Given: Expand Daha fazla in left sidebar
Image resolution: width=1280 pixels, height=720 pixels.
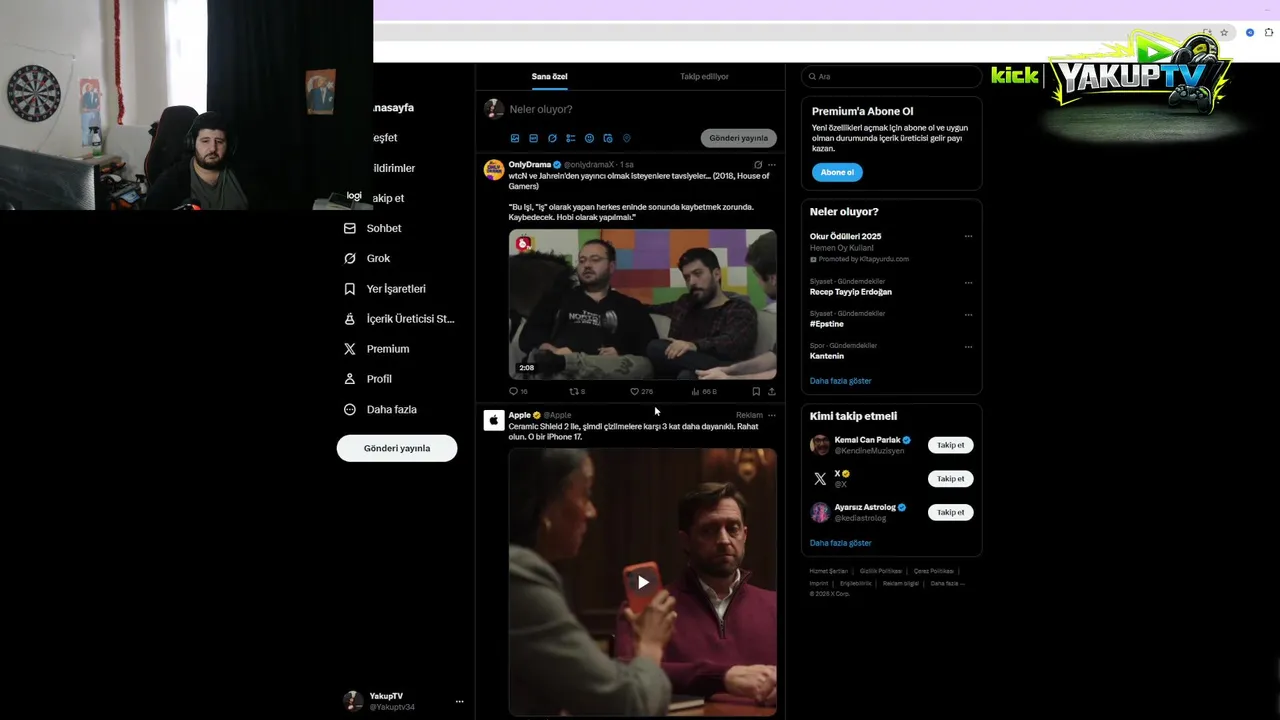Looking at the screenshot, I should (x=380, y=409).
